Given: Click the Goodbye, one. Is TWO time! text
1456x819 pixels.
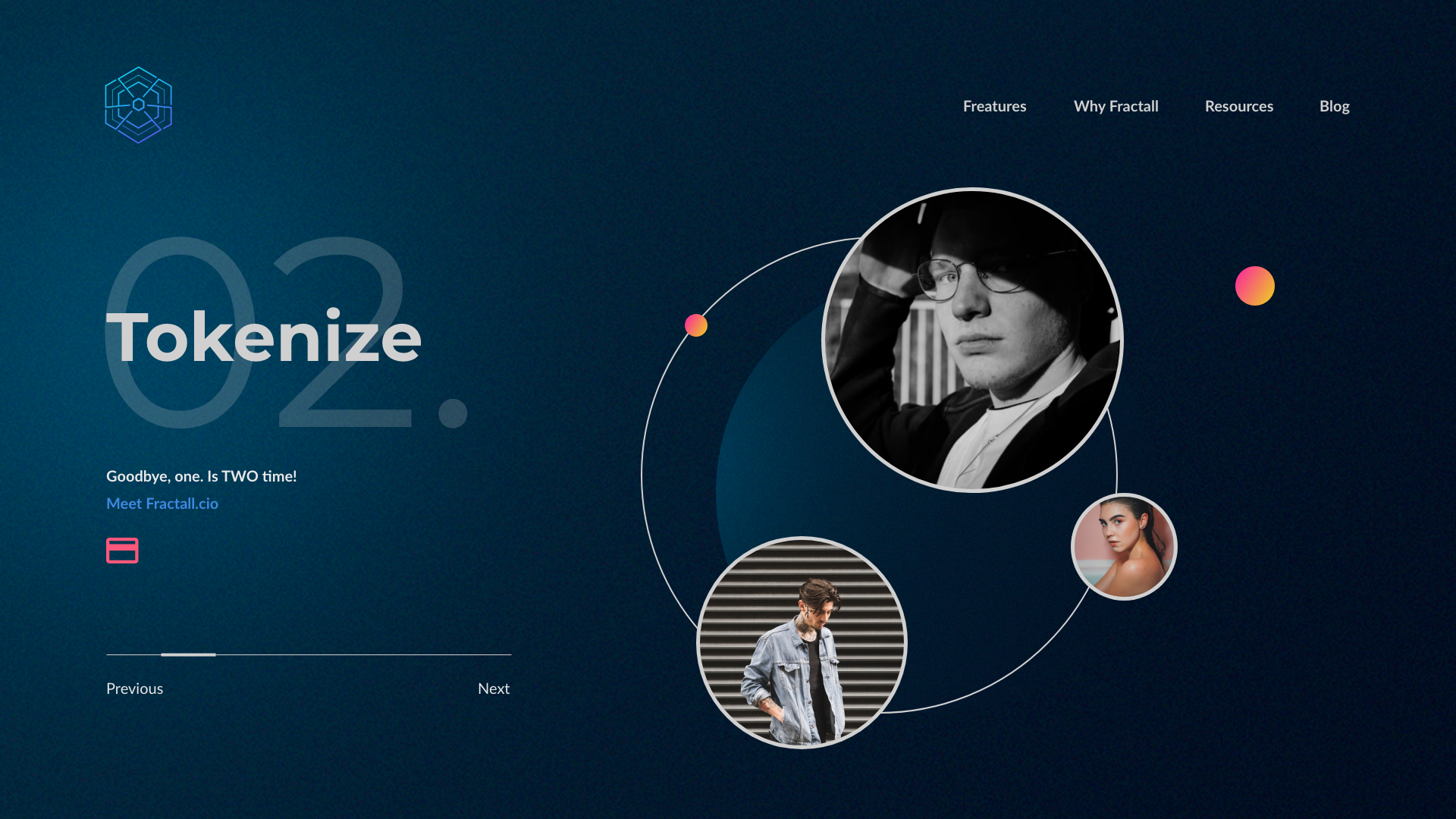Looking at the screenshot, I should tap(202, 476).
